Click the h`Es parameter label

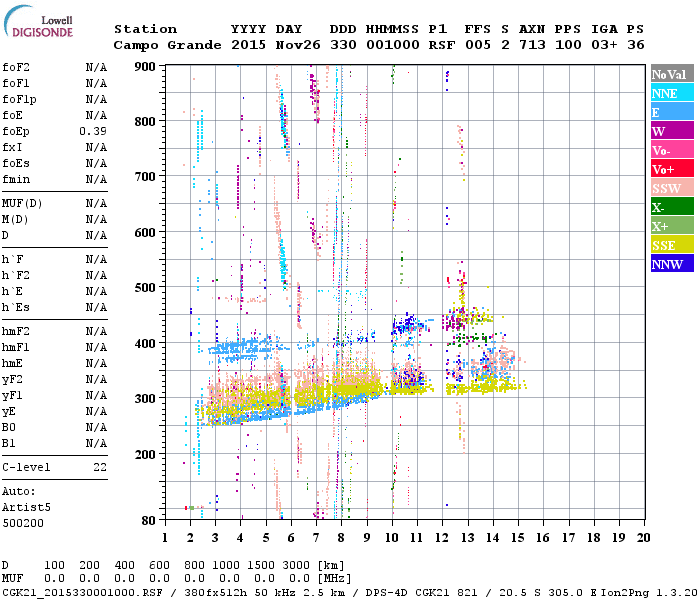point(16,308)
